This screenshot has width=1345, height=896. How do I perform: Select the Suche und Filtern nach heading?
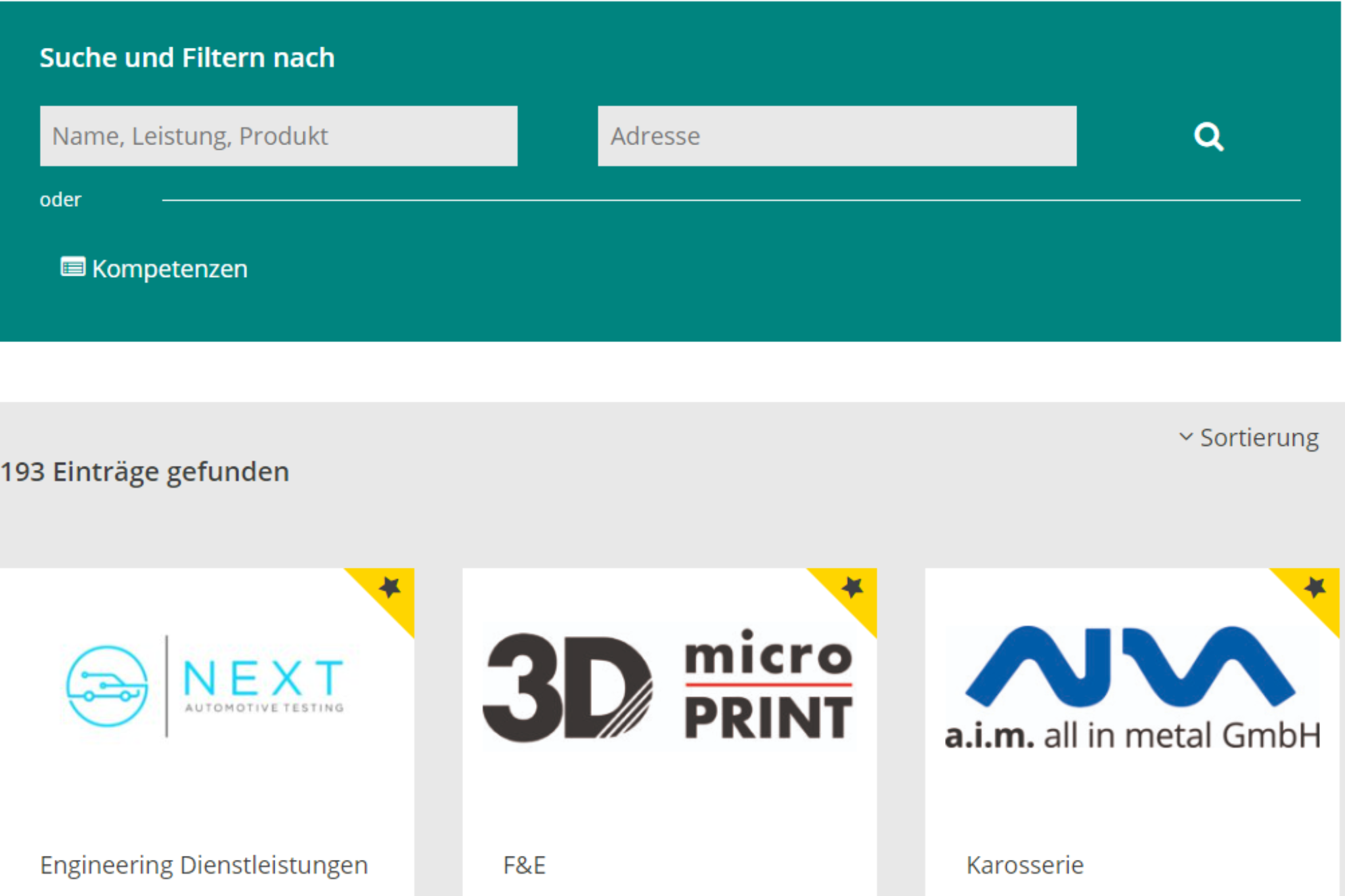pyautogui.click(x=187, y=58)
